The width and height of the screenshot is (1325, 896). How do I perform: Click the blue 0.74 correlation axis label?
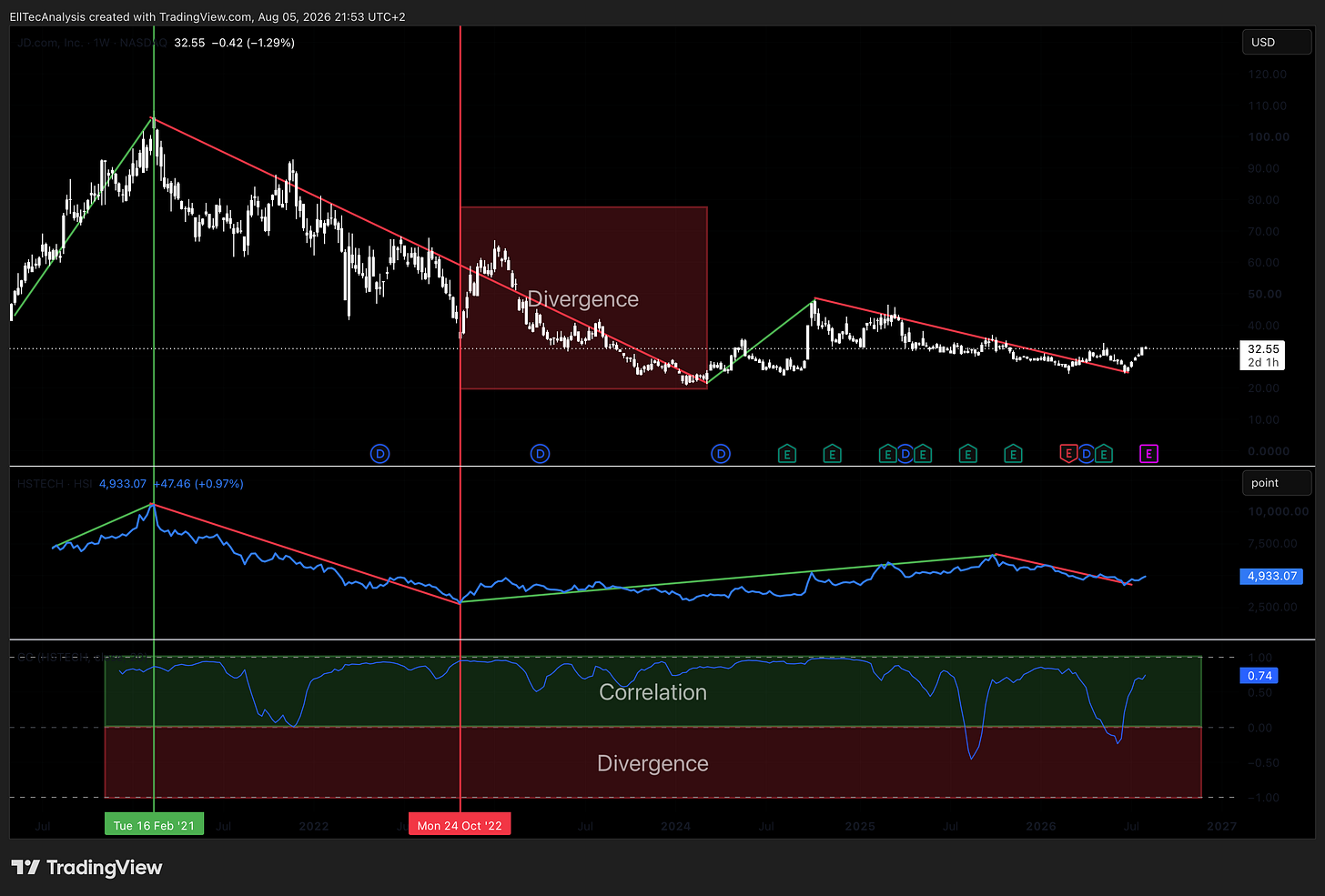pyautogui.click(x=1259, y=676)
